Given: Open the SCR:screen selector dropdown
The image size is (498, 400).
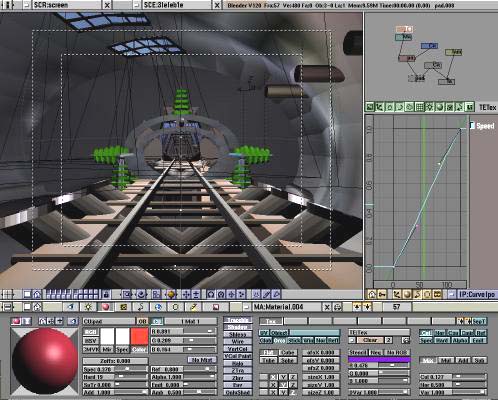Looking at the screenshot, I should 26,5.
